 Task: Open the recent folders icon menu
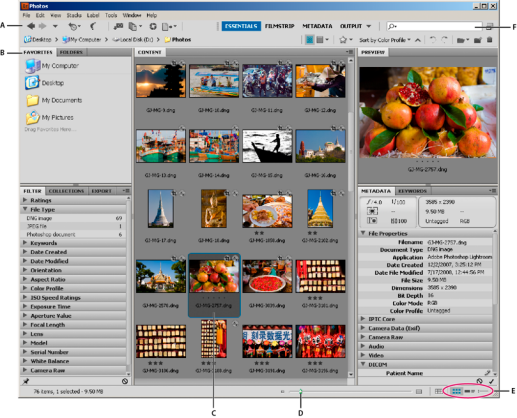462,40
